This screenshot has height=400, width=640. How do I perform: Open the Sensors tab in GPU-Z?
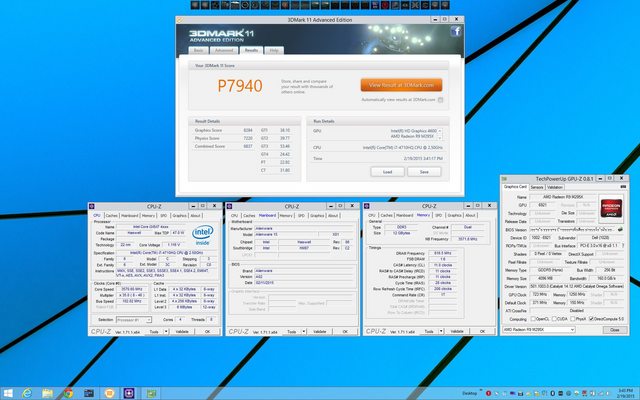pyautogui.click(x=537, y=187)
